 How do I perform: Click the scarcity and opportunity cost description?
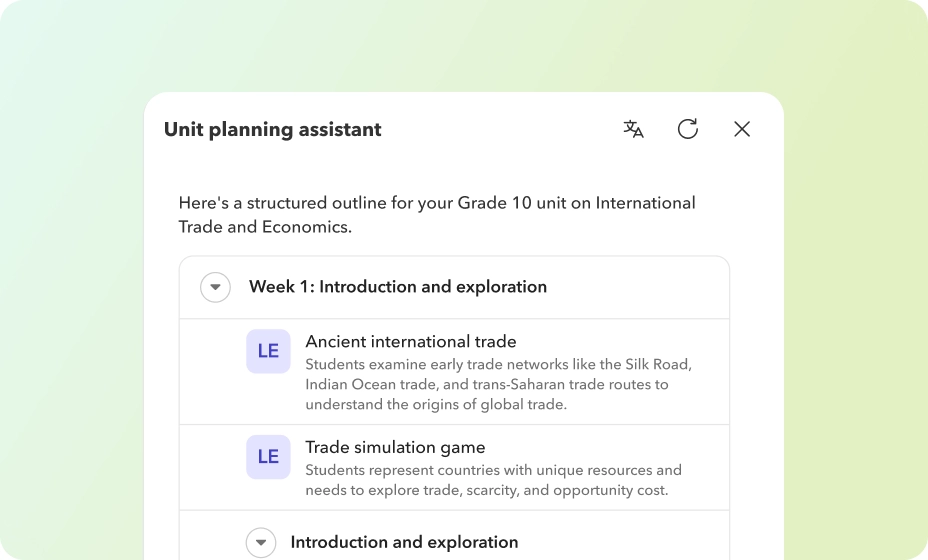(494, 480)
